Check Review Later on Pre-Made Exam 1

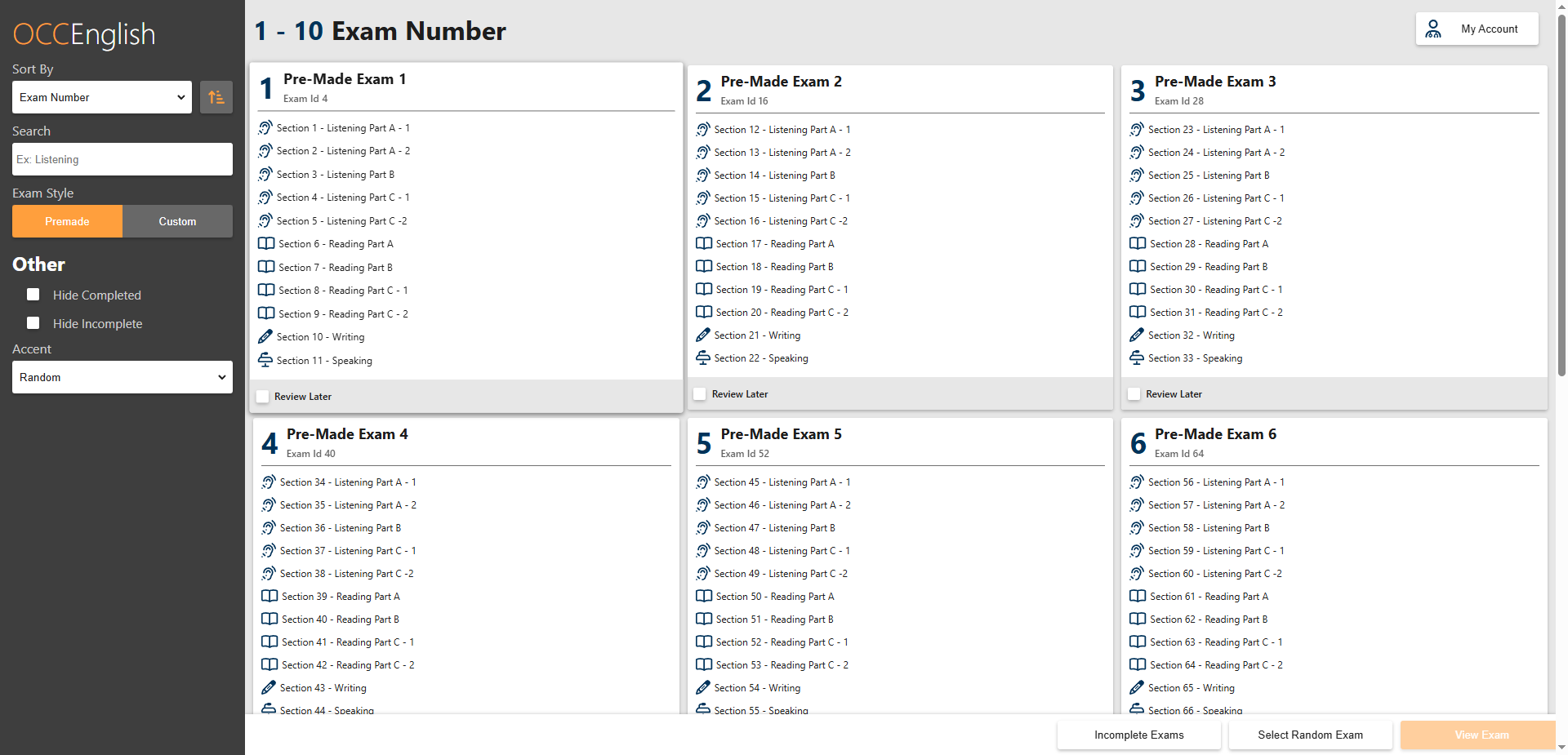click(263, 397)
